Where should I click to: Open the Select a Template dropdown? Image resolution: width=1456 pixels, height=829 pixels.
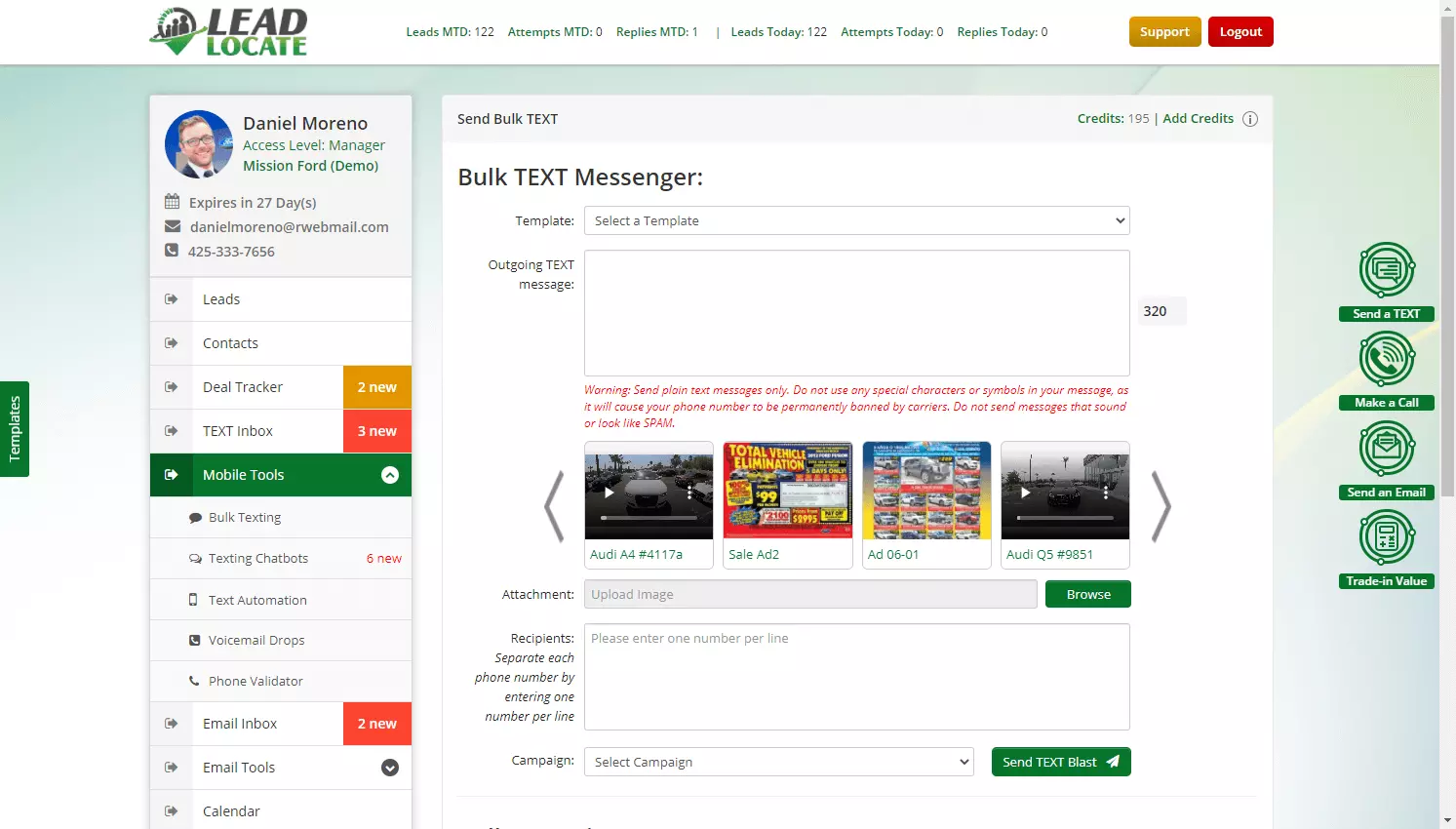tap(857, 220)
